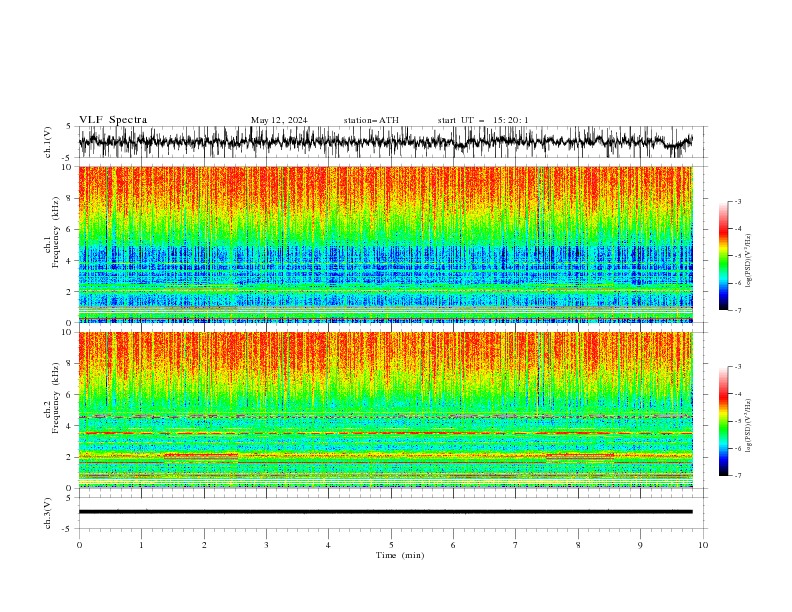Select the "start UT = 15:20:1" text

[483, 120]
